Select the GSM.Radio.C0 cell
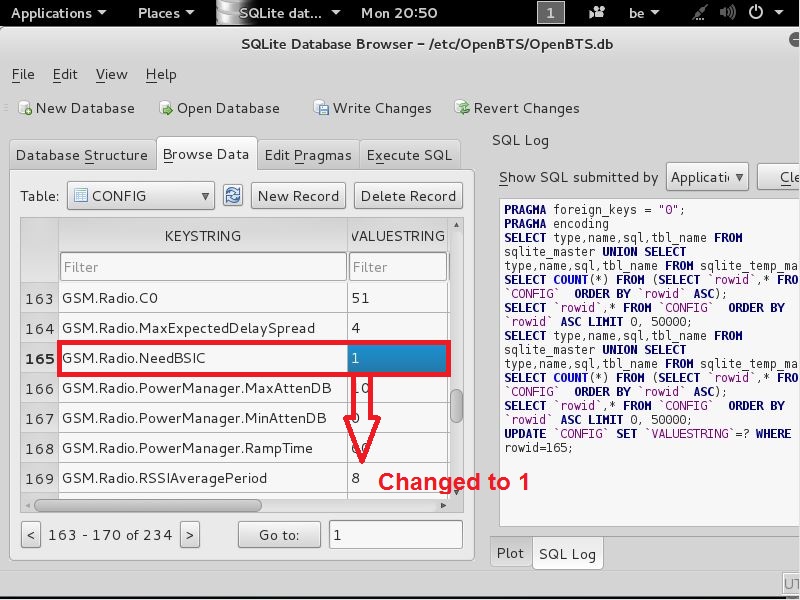 point(203,298)
